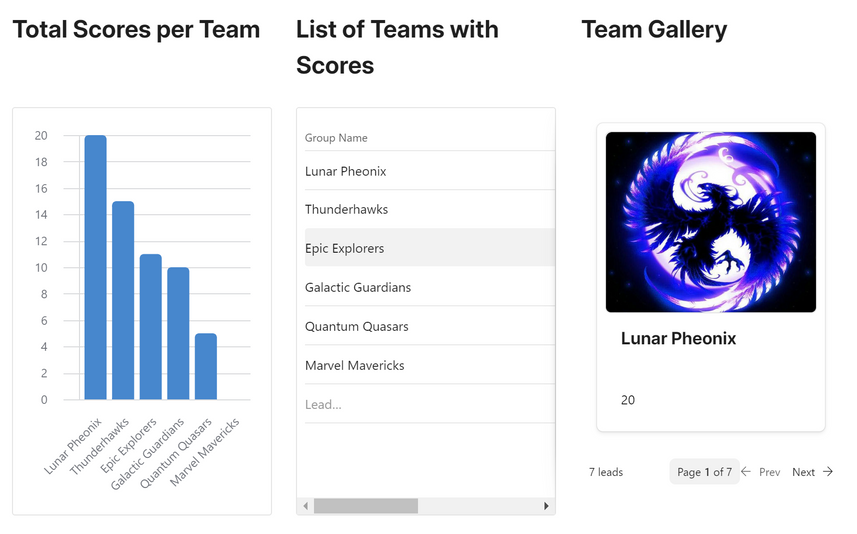This screenshot has width=857, height=534.
Task: Select the Quantum Quasars row
Action: 430,326
